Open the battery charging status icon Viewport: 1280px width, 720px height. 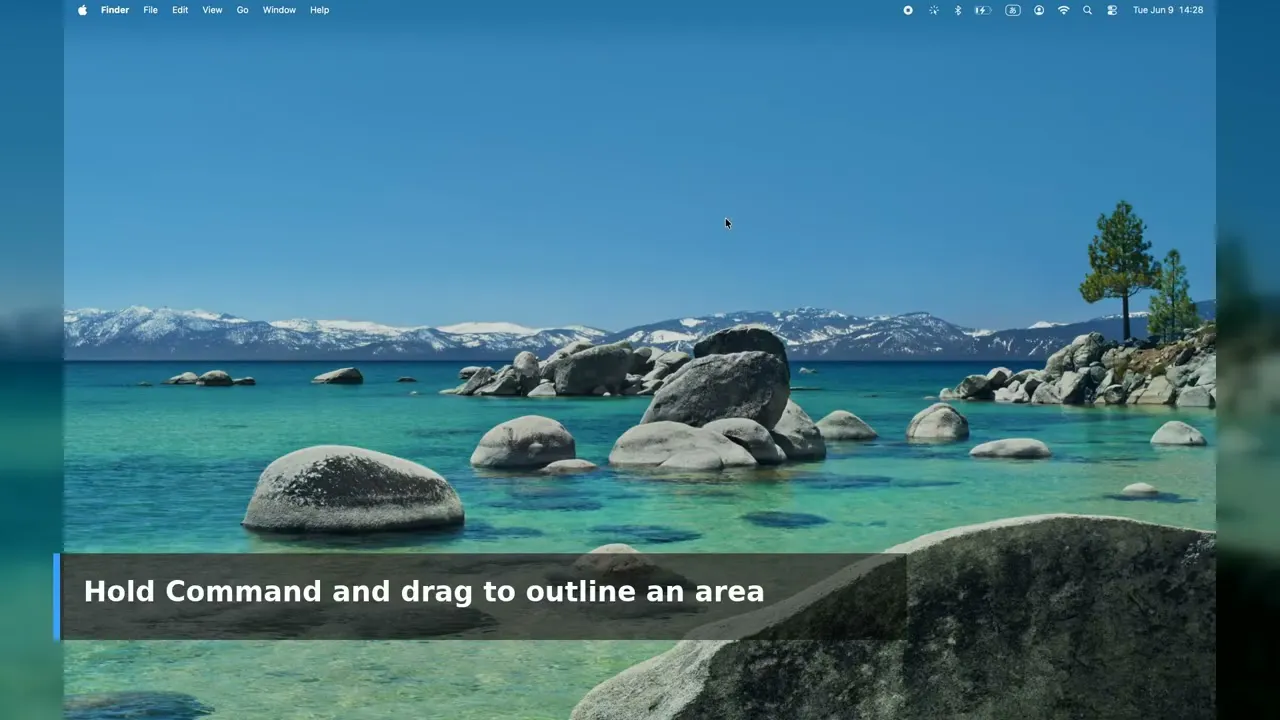983,10
